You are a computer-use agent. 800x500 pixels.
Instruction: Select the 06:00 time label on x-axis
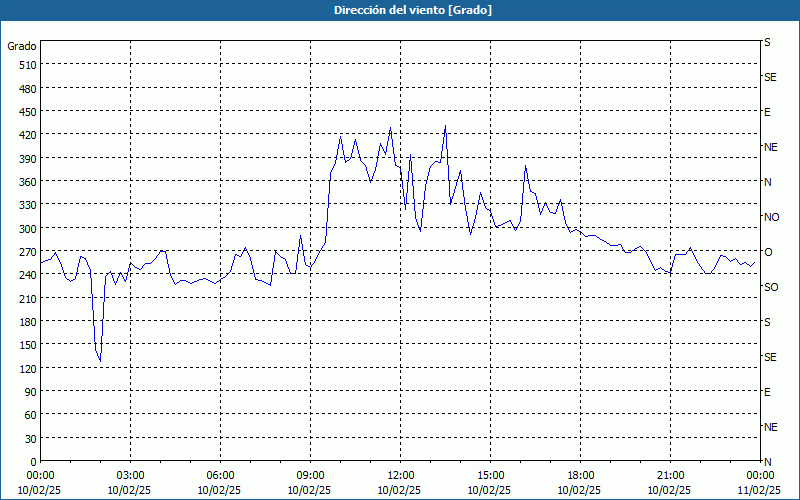pyautogui.click(x=220, y=476)
